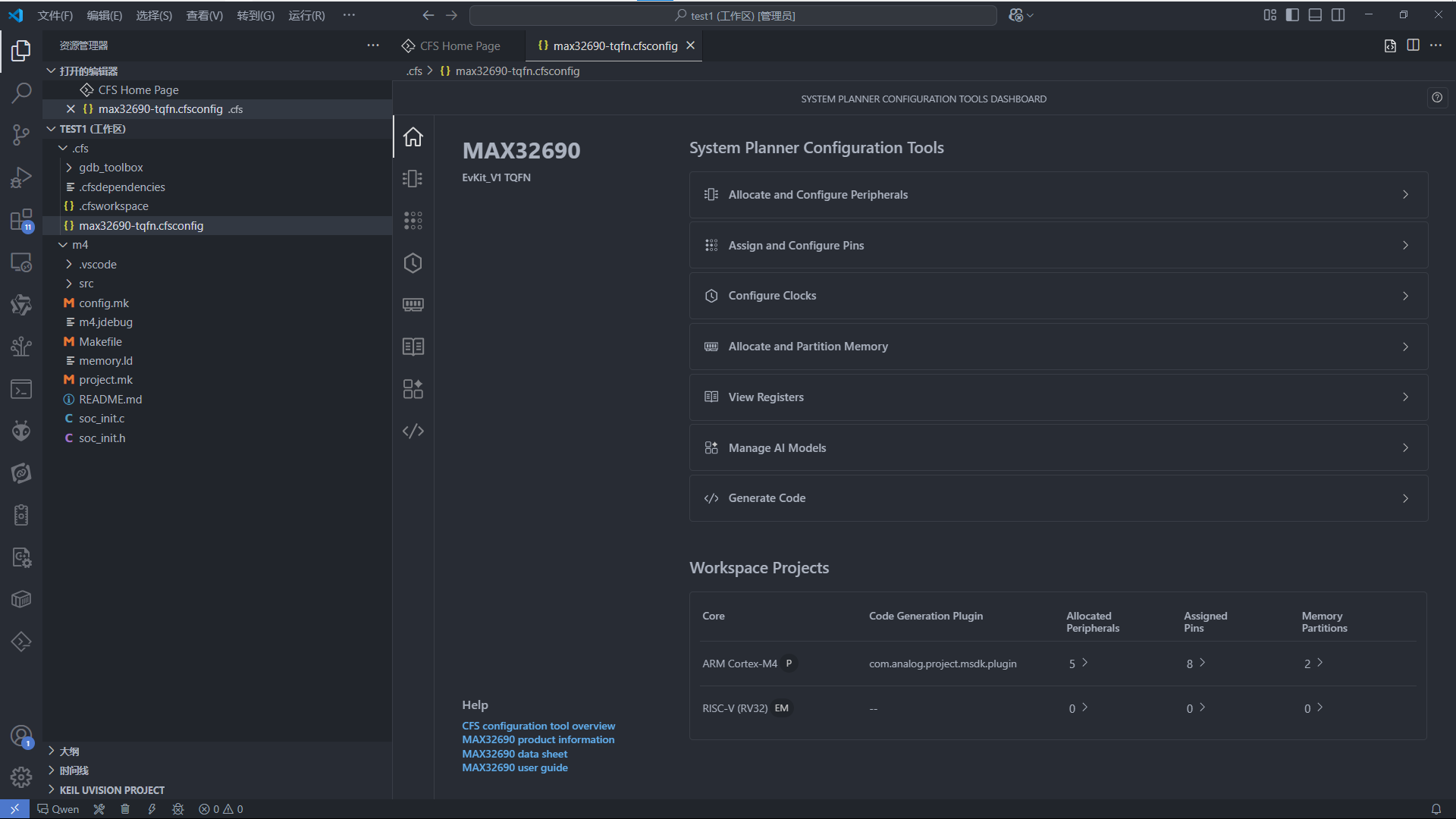The width and height of the screenshot is (1456, 819).
Task: Open the Accounts menu icon
Action: (x=21, y=736)
